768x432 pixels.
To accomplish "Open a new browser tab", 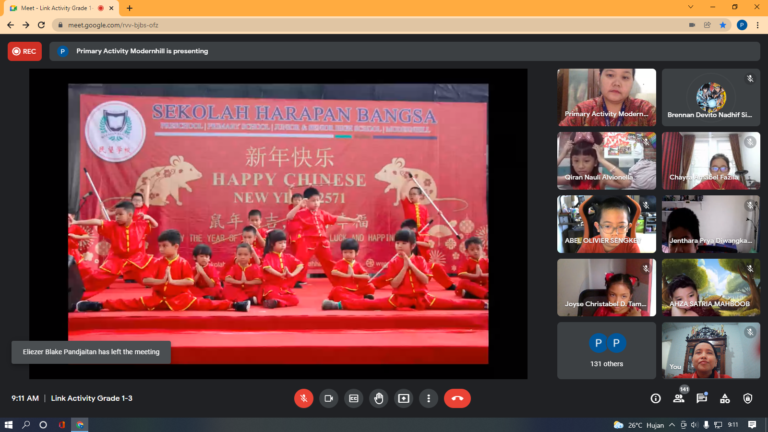I will (x=129, y=8).
